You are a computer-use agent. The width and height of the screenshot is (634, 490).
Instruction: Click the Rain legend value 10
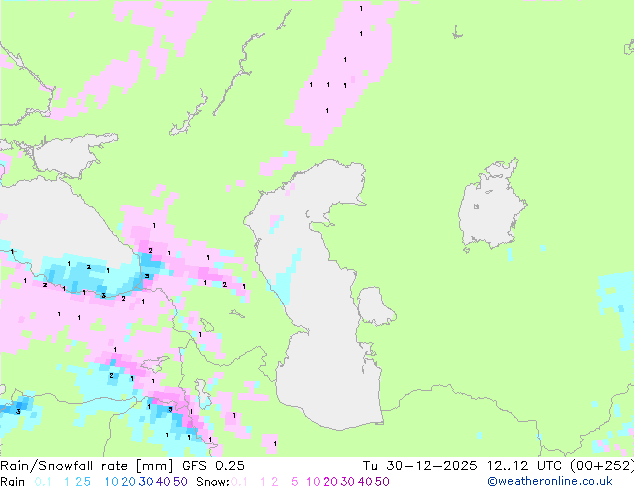tap(111, 482)
